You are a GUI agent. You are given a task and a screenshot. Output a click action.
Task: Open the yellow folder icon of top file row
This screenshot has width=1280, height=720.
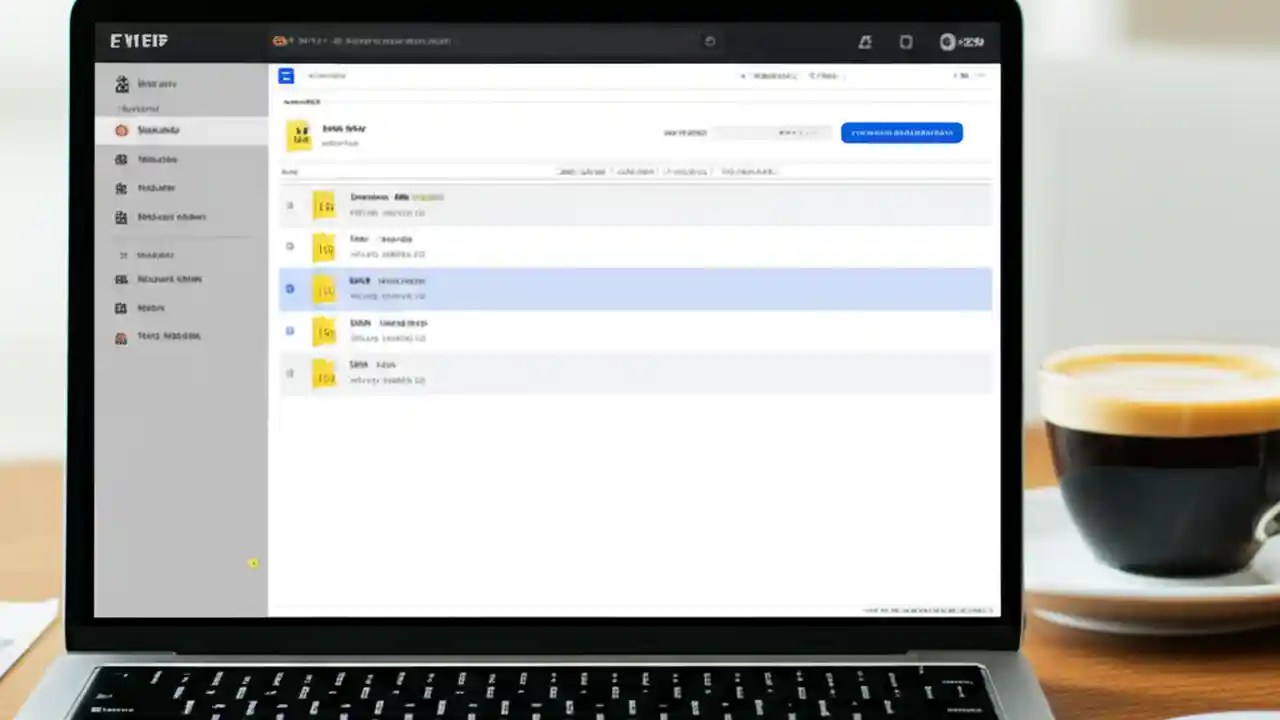click(x=324, y=205)
